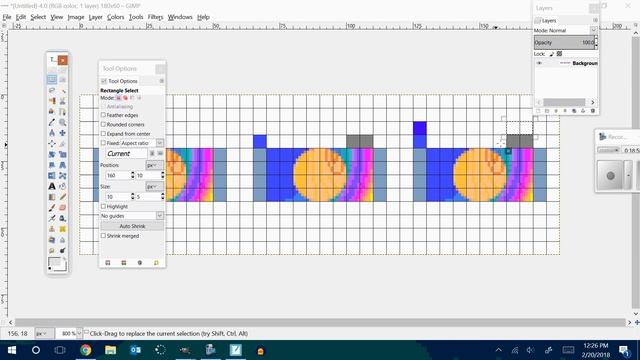Viewport: 640px width, 360px height.
Task: Open the status bar unit px dropdown
Action: tap(44, 333)
